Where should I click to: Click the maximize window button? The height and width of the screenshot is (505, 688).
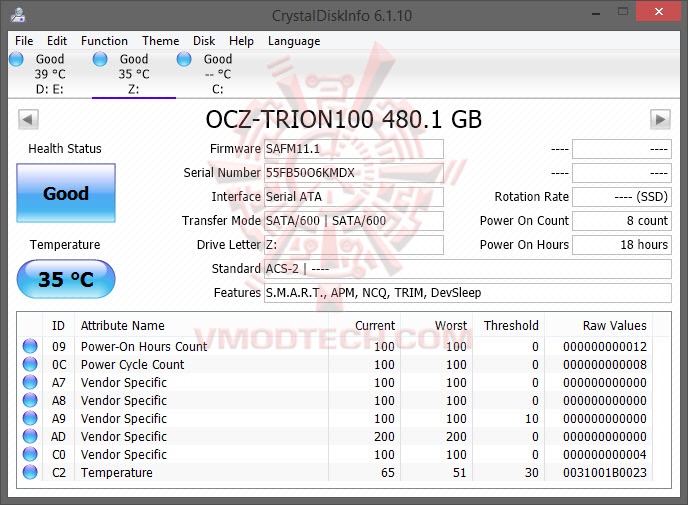623,11
